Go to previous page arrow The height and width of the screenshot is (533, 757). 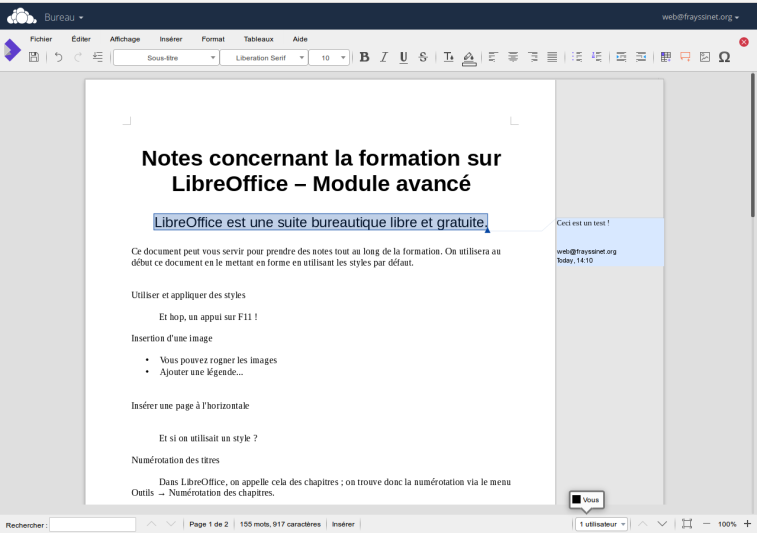[643, 524]
